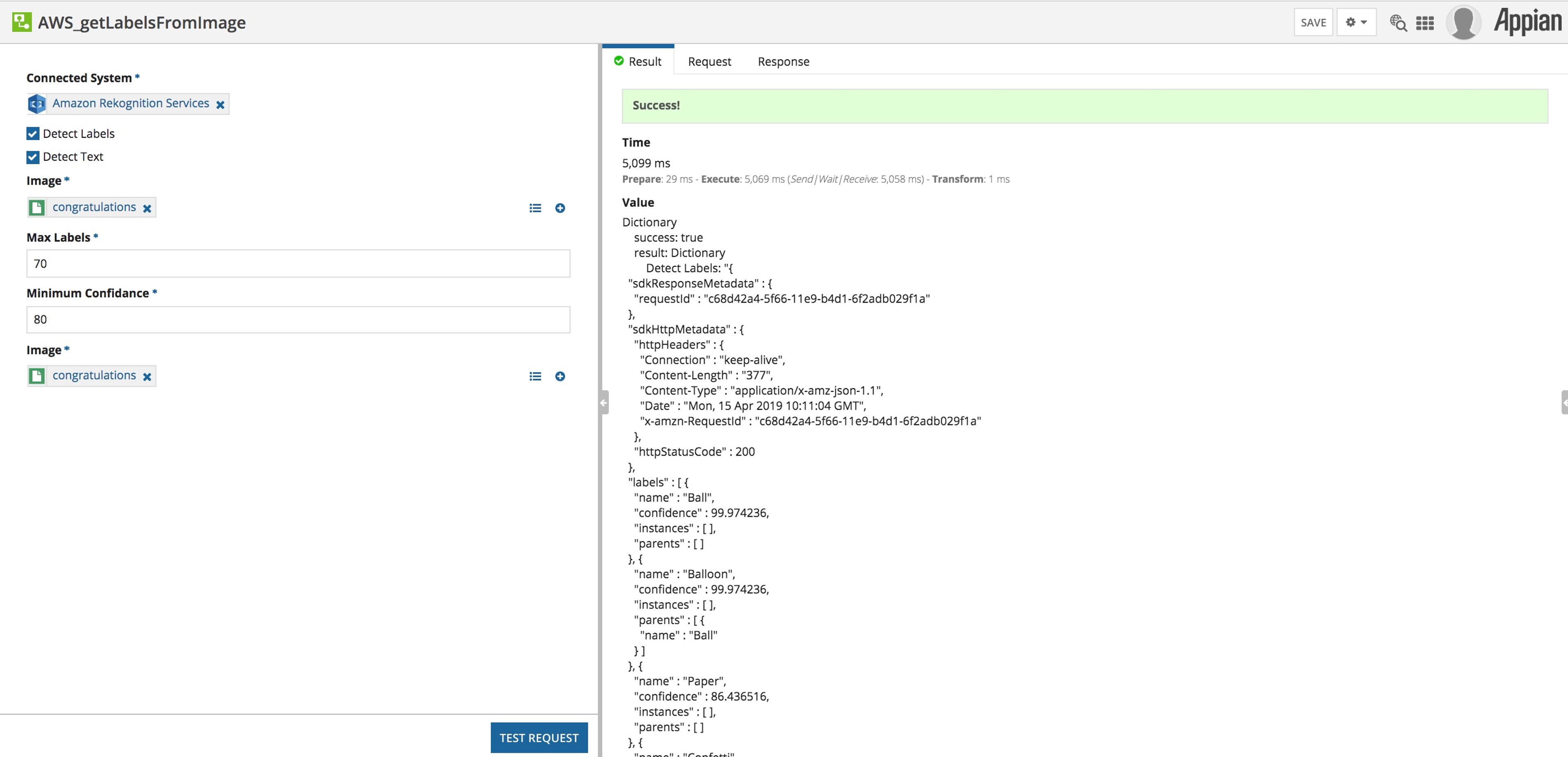Open the Amazon Rekognition Services connected system link

pyautogui.click(x=131, y=103)
